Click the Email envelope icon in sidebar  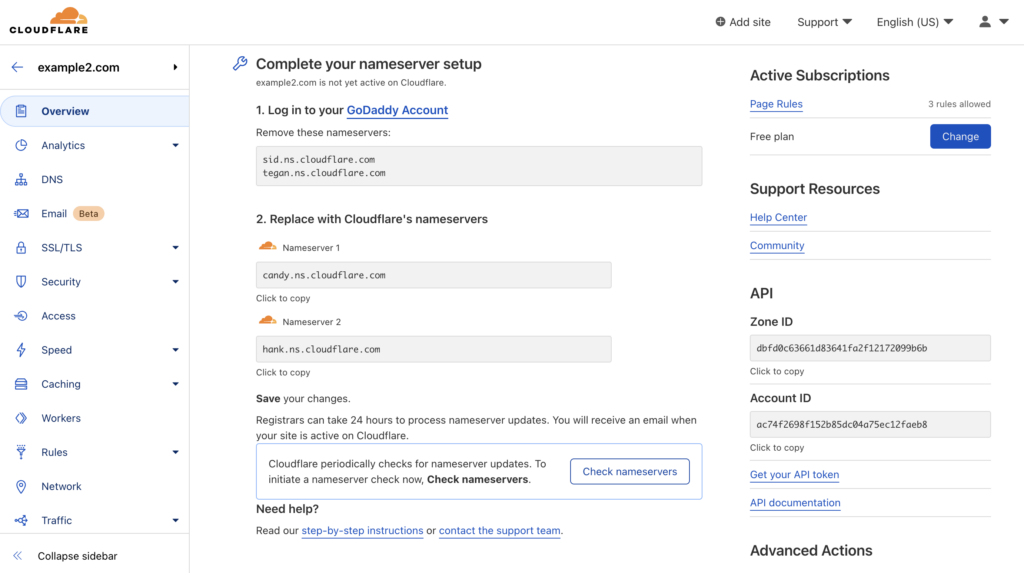click(21, 214)
